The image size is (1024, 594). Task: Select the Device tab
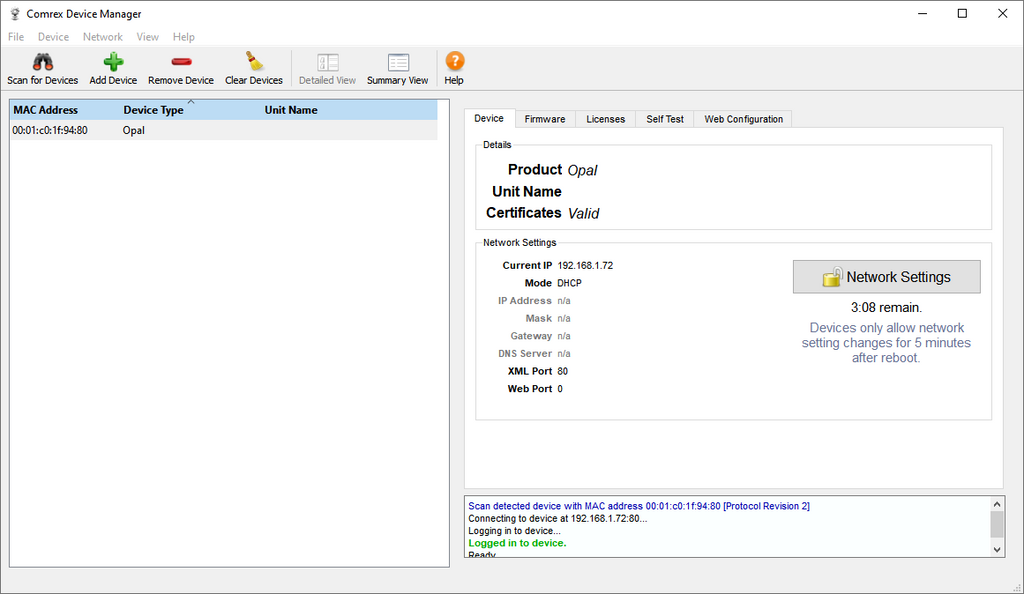coord(489,118)
